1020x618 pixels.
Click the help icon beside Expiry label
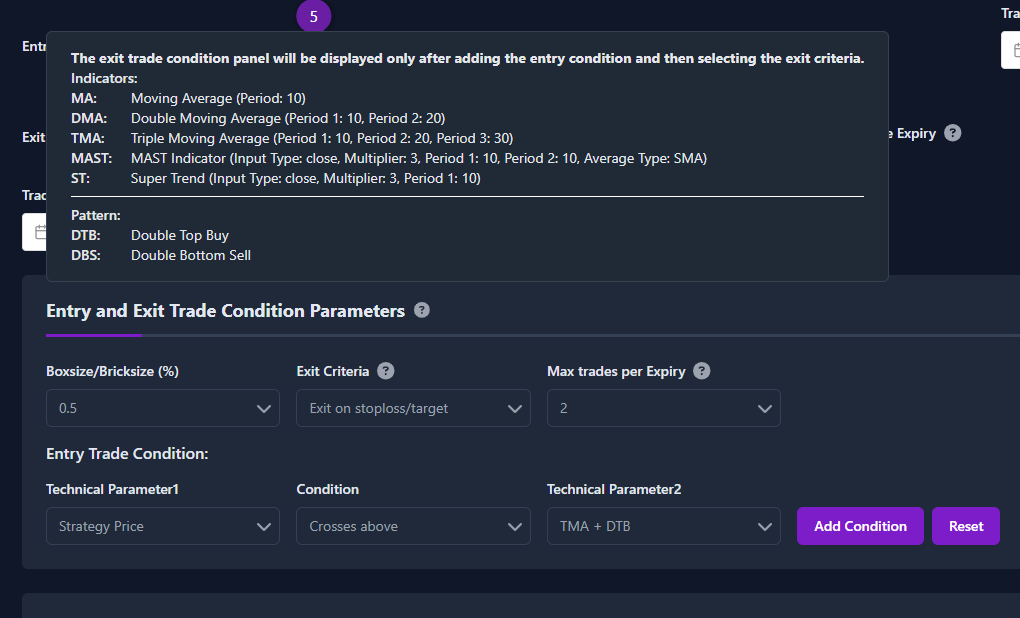point(952,133)
